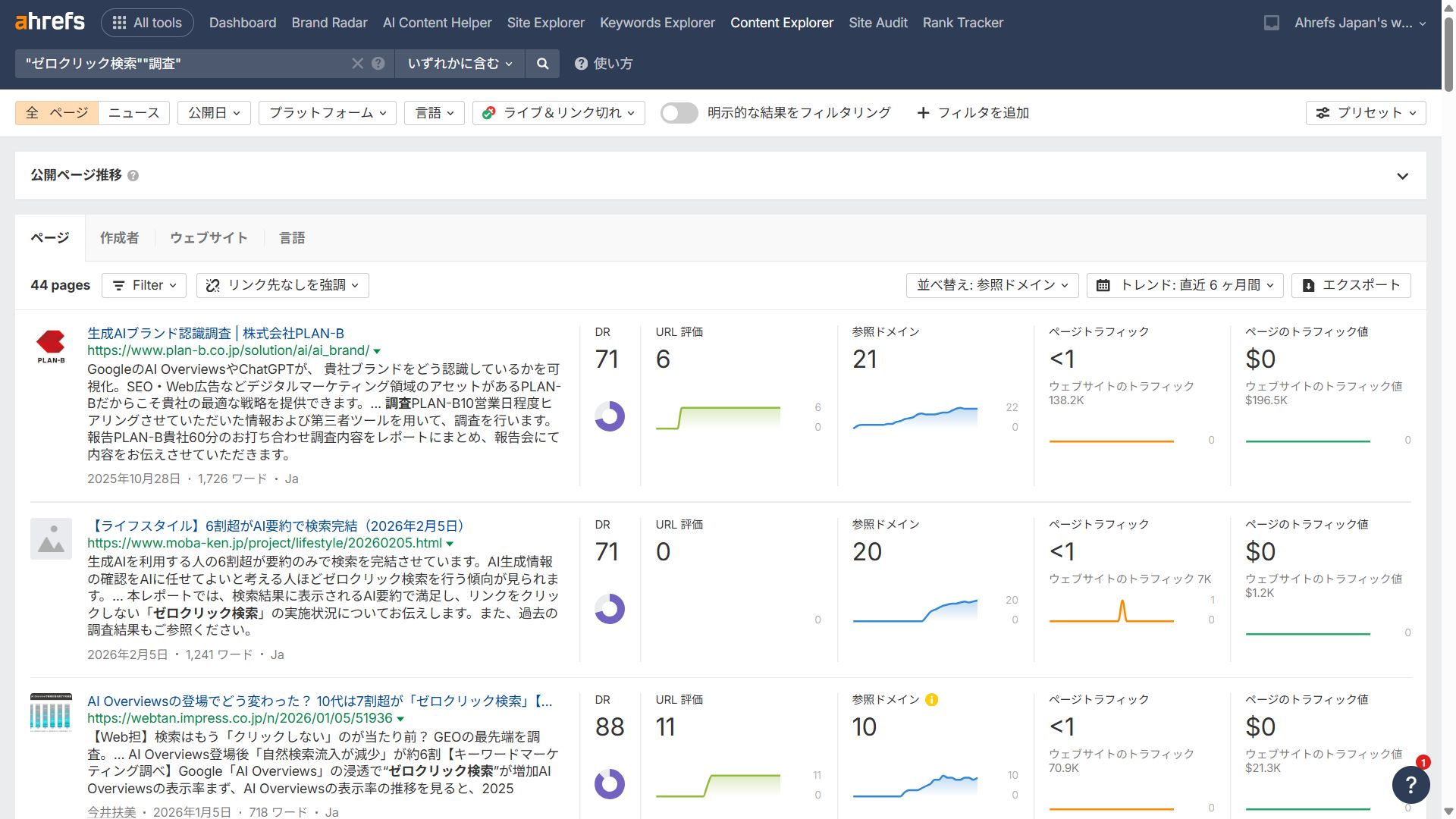
Task: Open the いずれかに含む search mode dropdown
Action: (x=460, y=64)
